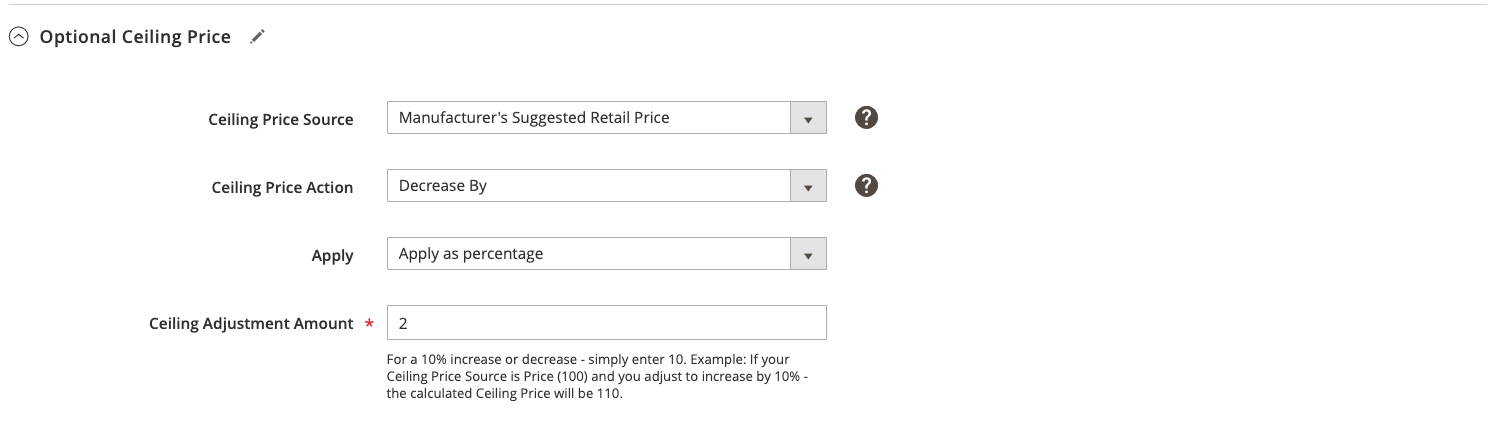Focus the Ceiling Adjustment Amount field
Screen dimensions: 1494x430
[606, 322]
